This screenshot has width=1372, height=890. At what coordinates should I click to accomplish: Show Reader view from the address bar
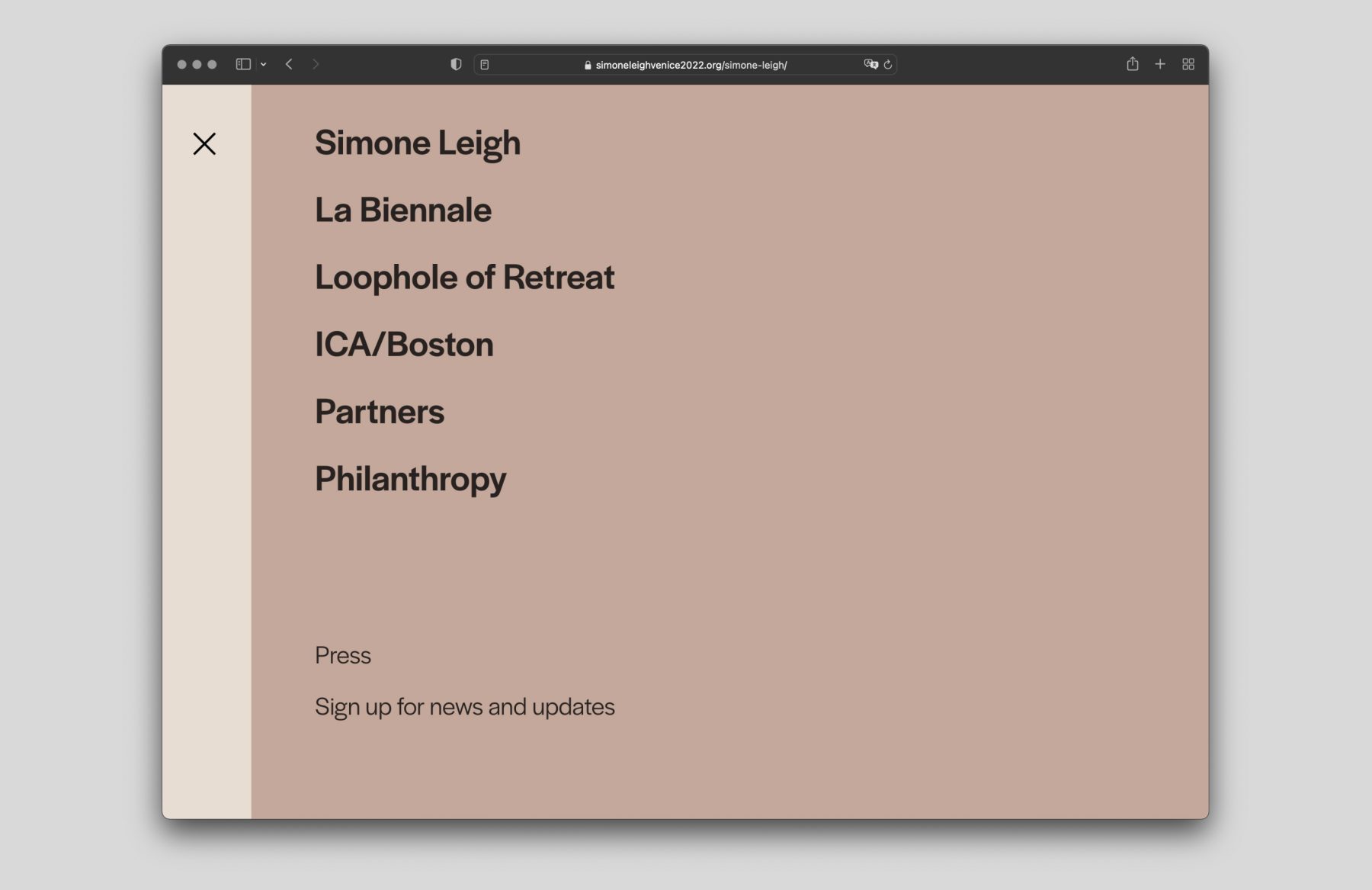tap(485, 65)
